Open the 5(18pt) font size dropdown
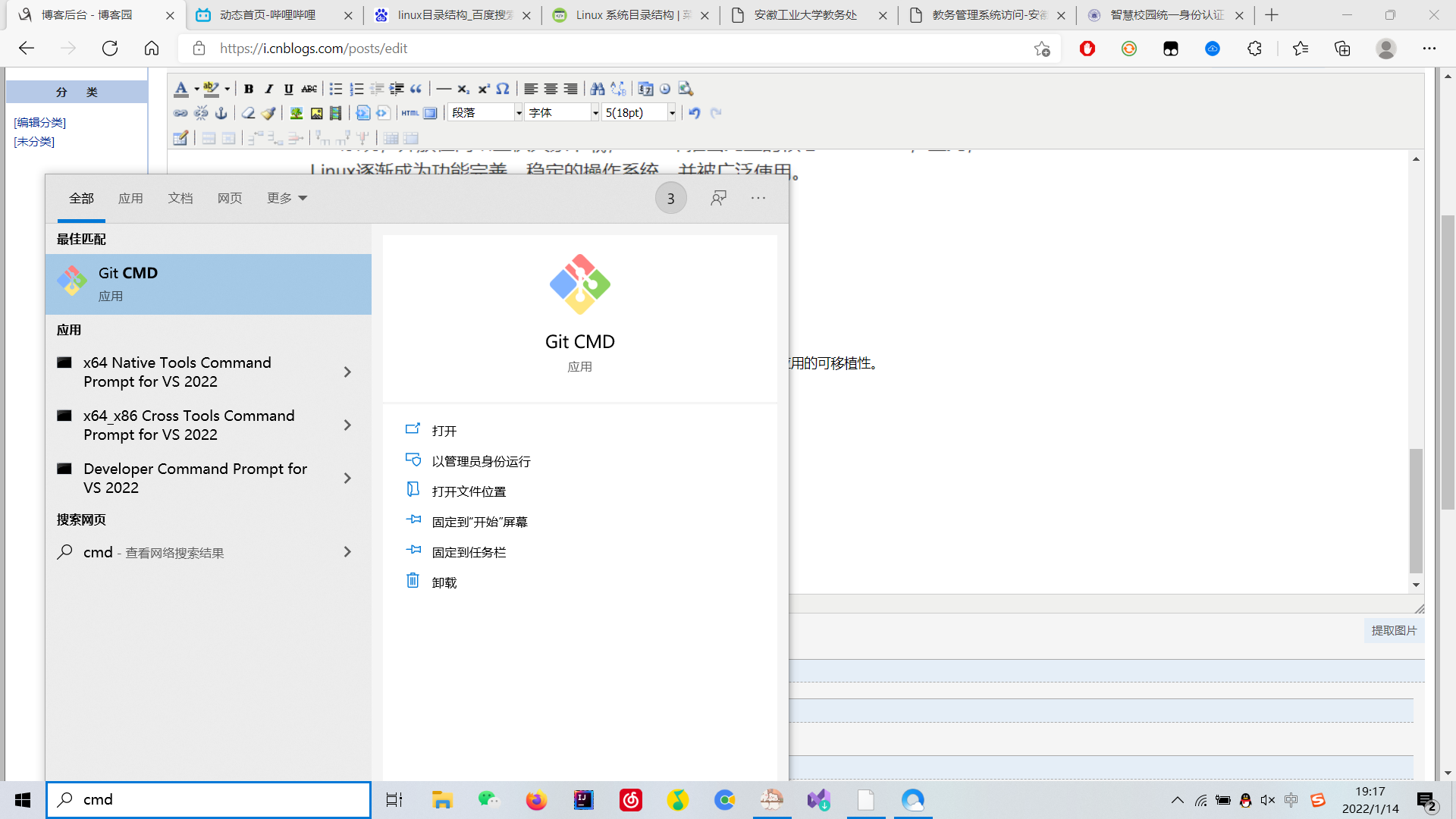This screenshot has height=819, width=1456. [x=672, y=113]
